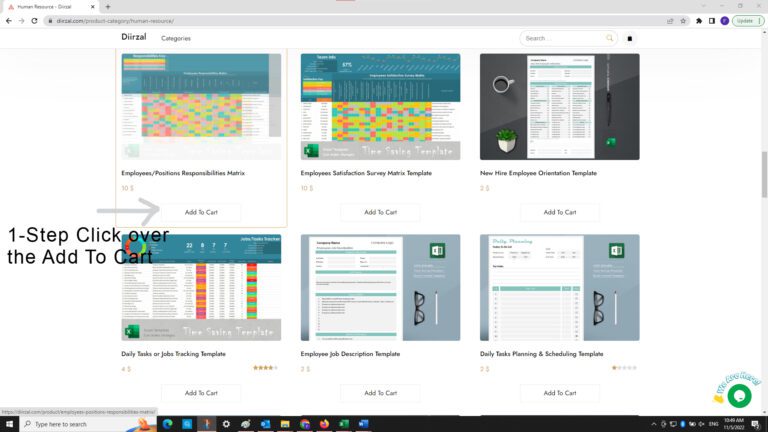The height and width of the screenshot is (432, 768).
Task: Add New Hire Employee Orientation Template to cart
Action: [559, 212]
